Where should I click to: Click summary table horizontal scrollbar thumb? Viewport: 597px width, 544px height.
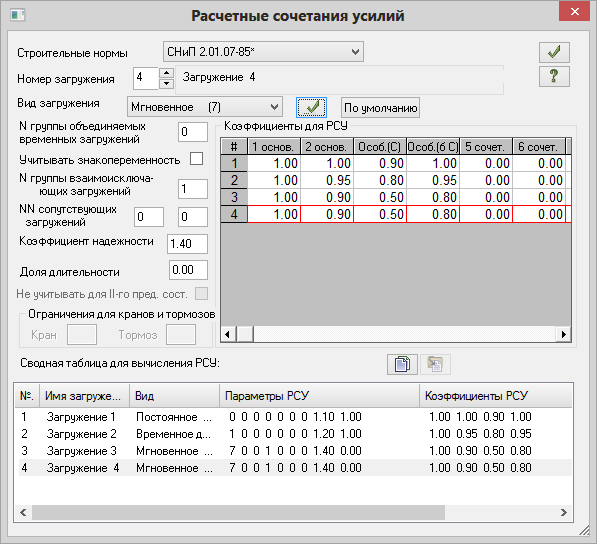(x=238, y=512)
